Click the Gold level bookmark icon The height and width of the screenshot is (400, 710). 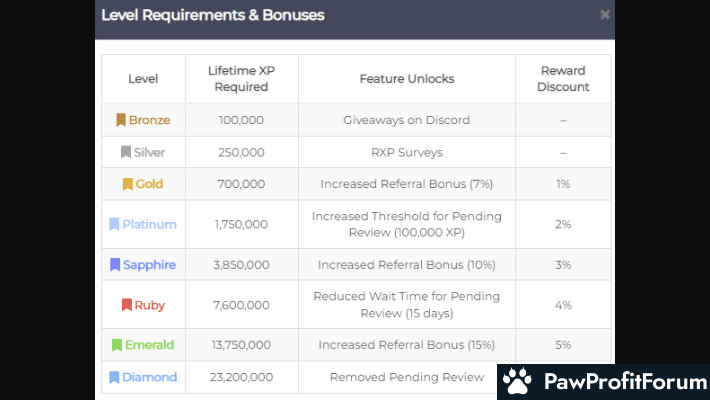(128, 184)
